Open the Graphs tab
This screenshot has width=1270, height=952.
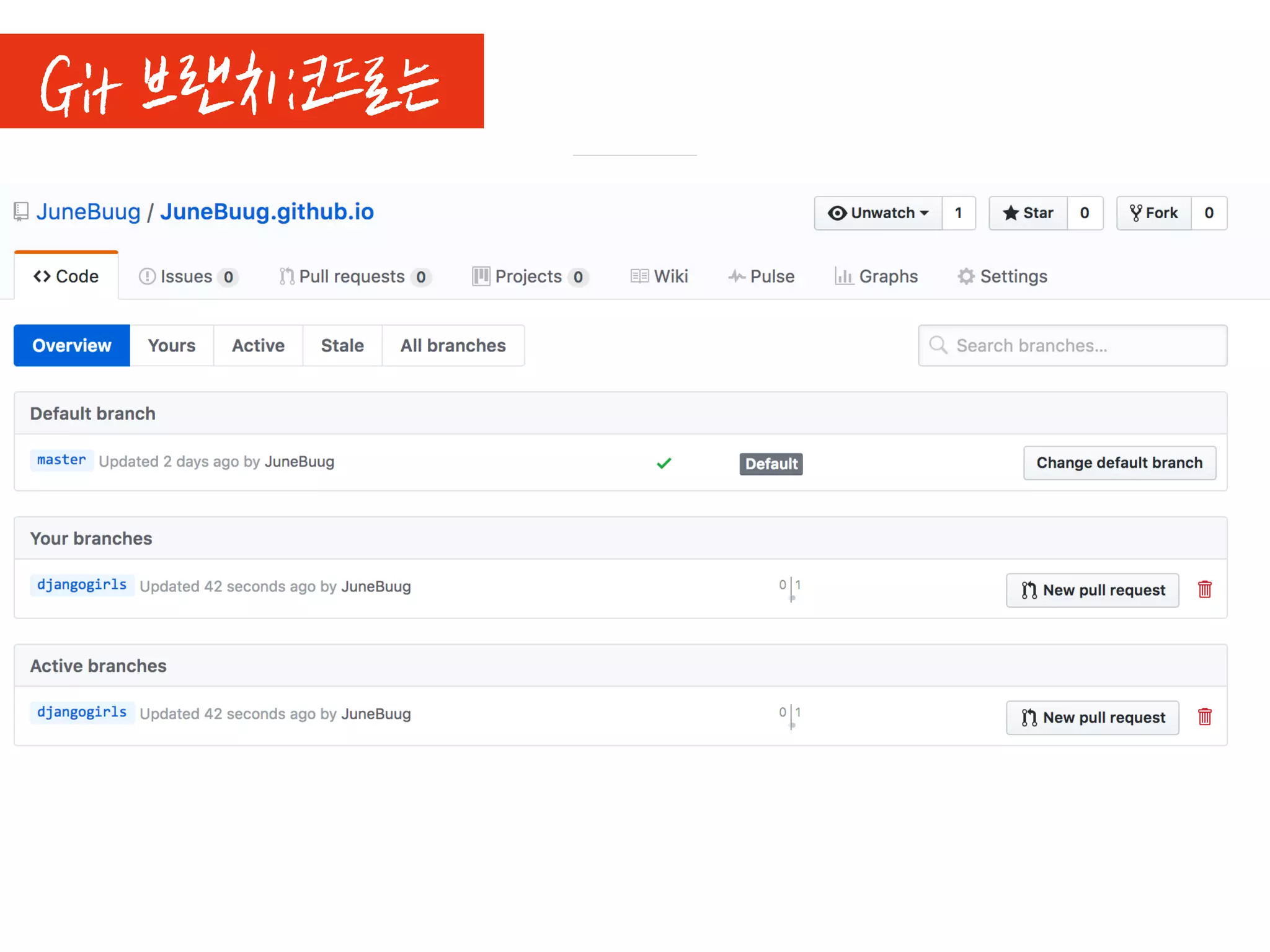[x=876, y=276]
